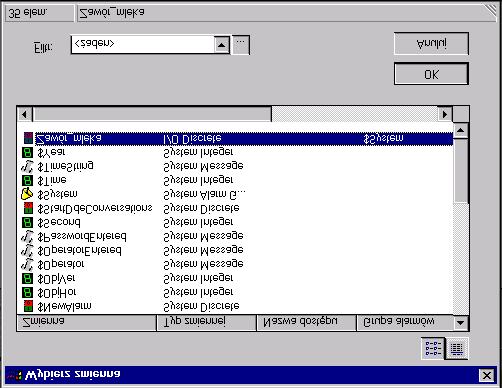
Task: Open the Filtr combo box dropdown arrow
Action: [222, 45]
